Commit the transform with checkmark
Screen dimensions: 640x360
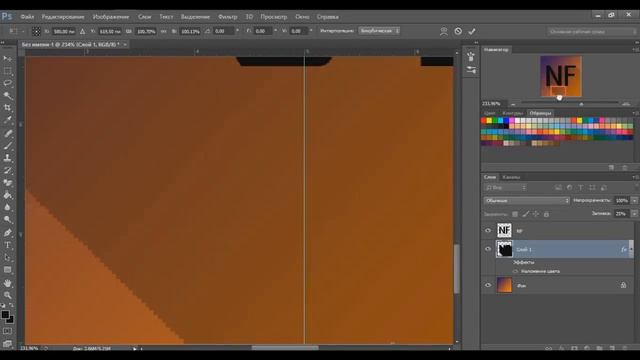[x=472, y=31]
